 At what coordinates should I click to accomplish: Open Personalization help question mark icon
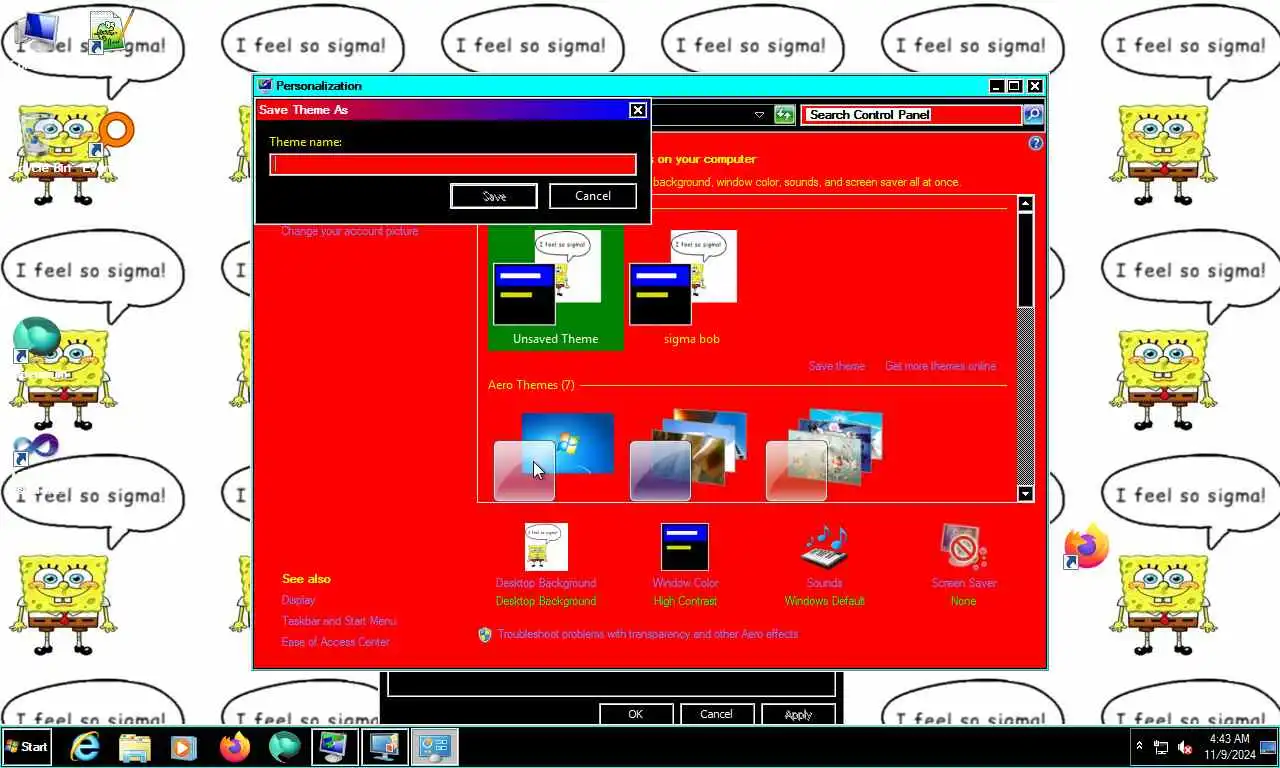[x=1035, y=143]
